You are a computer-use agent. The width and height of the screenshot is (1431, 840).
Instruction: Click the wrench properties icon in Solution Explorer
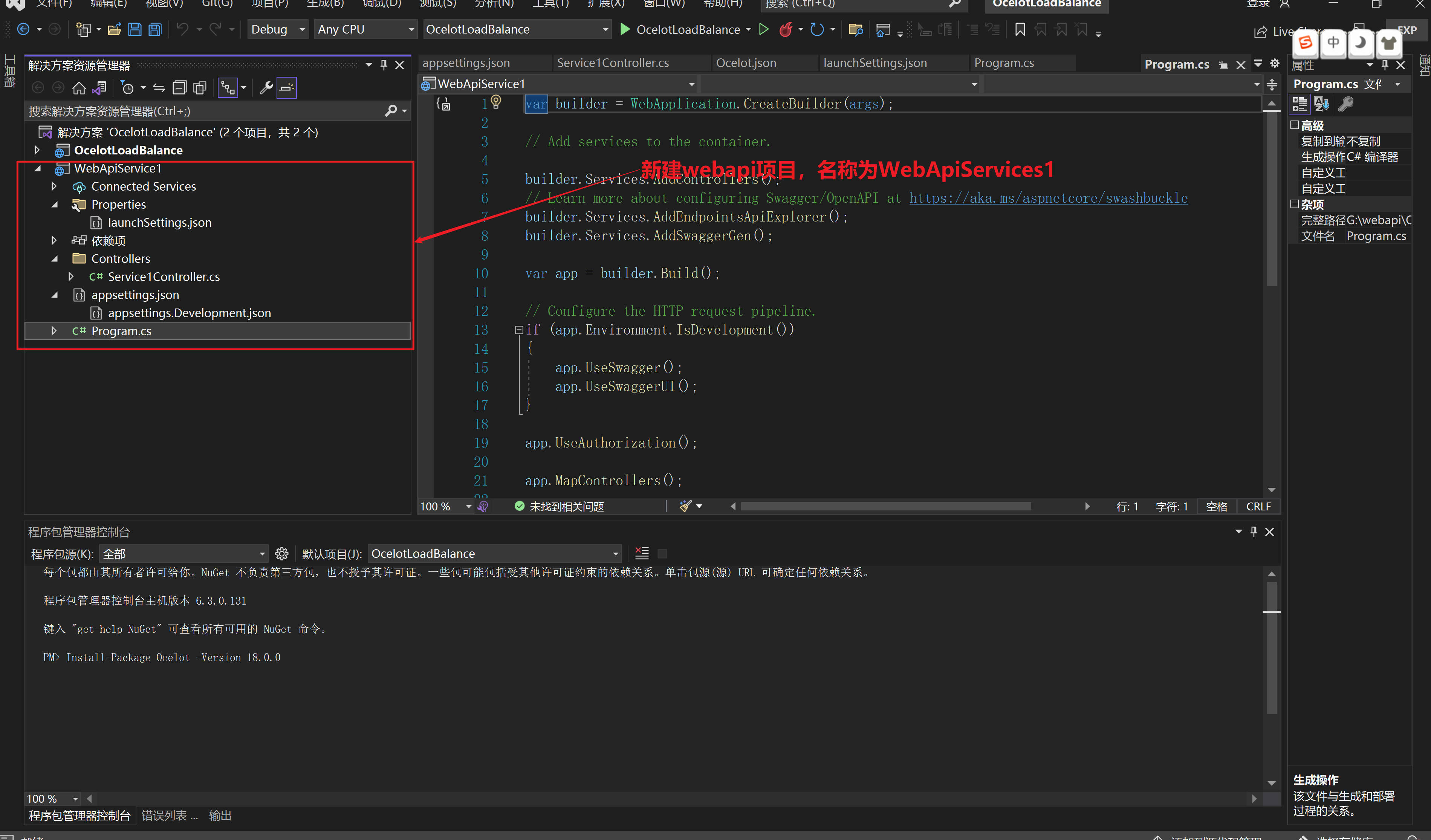tap(266, 87)
